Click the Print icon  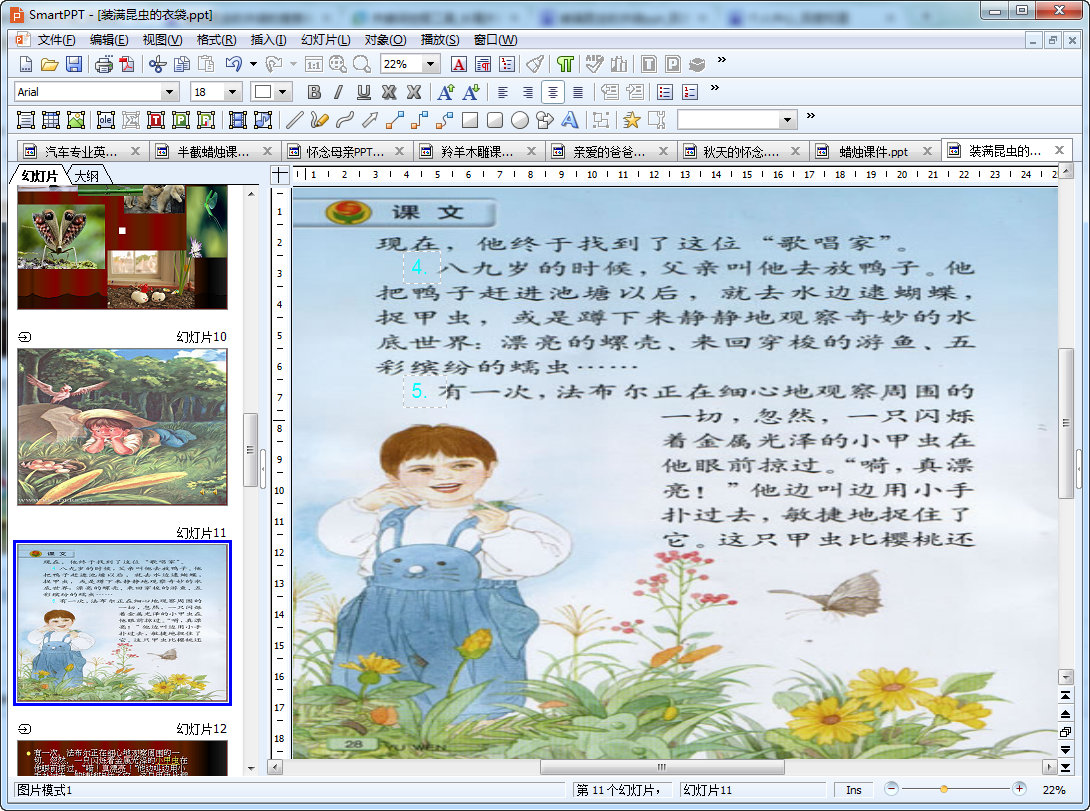click(104, 65)
